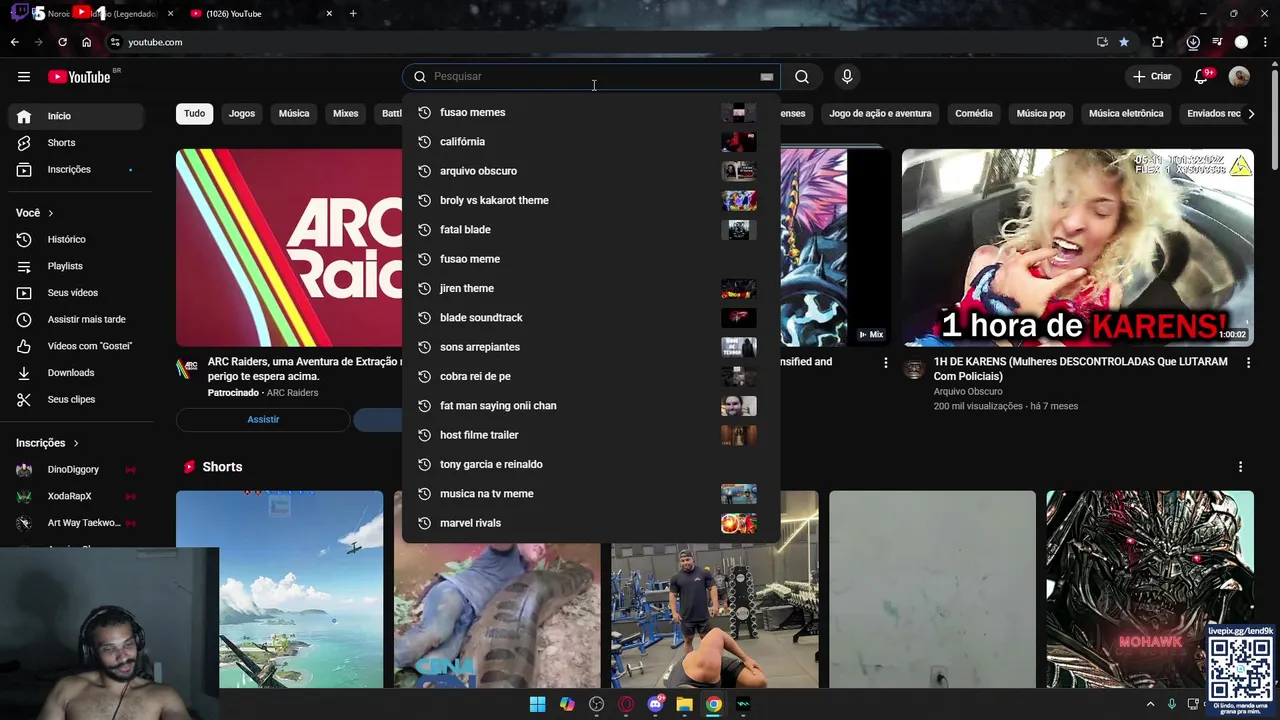Click Assistir on ARC Raiders ad
The image size is (1280, 720).
(x=263, y=420)
